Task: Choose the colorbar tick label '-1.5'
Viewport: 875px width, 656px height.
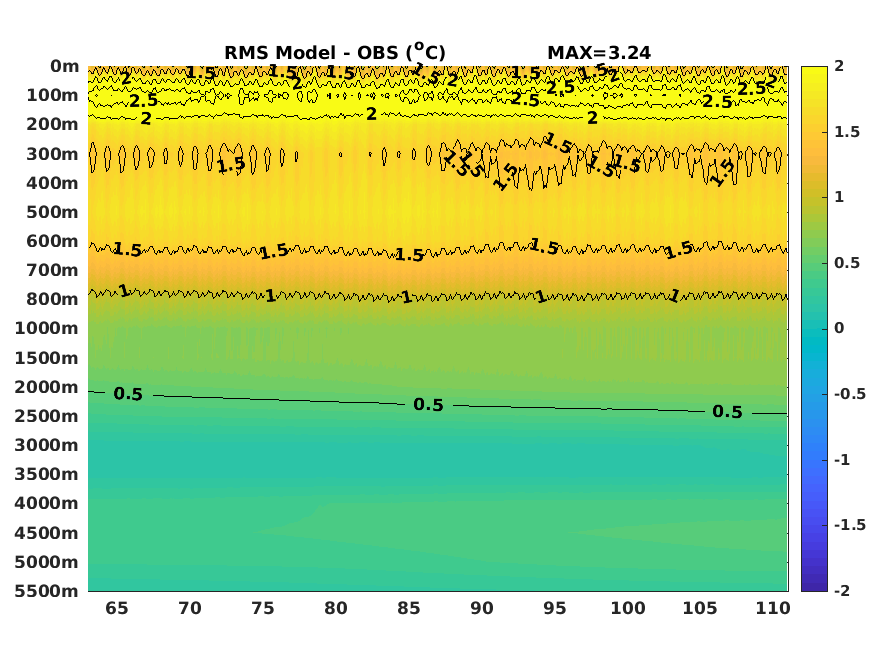Action: click(x=850, y=525)
